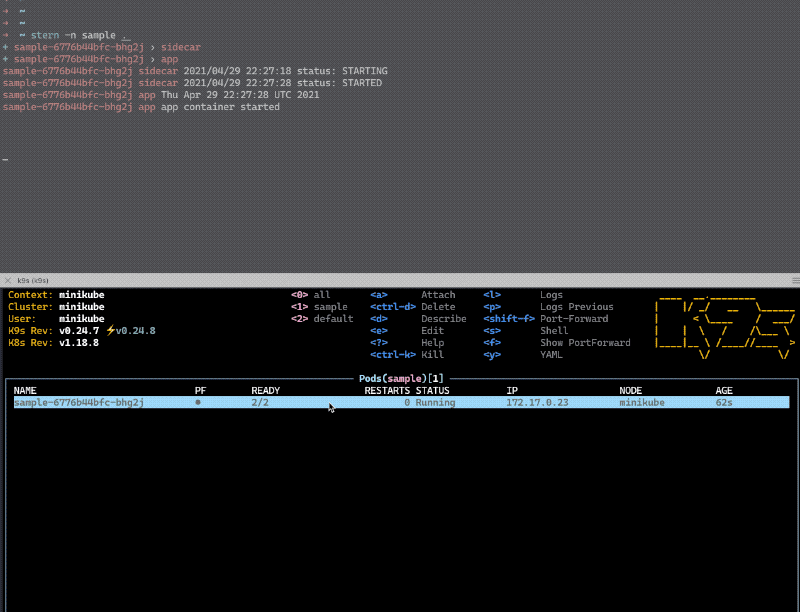This screenshot has height=612, width=800.
Task: Select pod sample-6776b44bfc-bhg2j row
Action: 401,402
